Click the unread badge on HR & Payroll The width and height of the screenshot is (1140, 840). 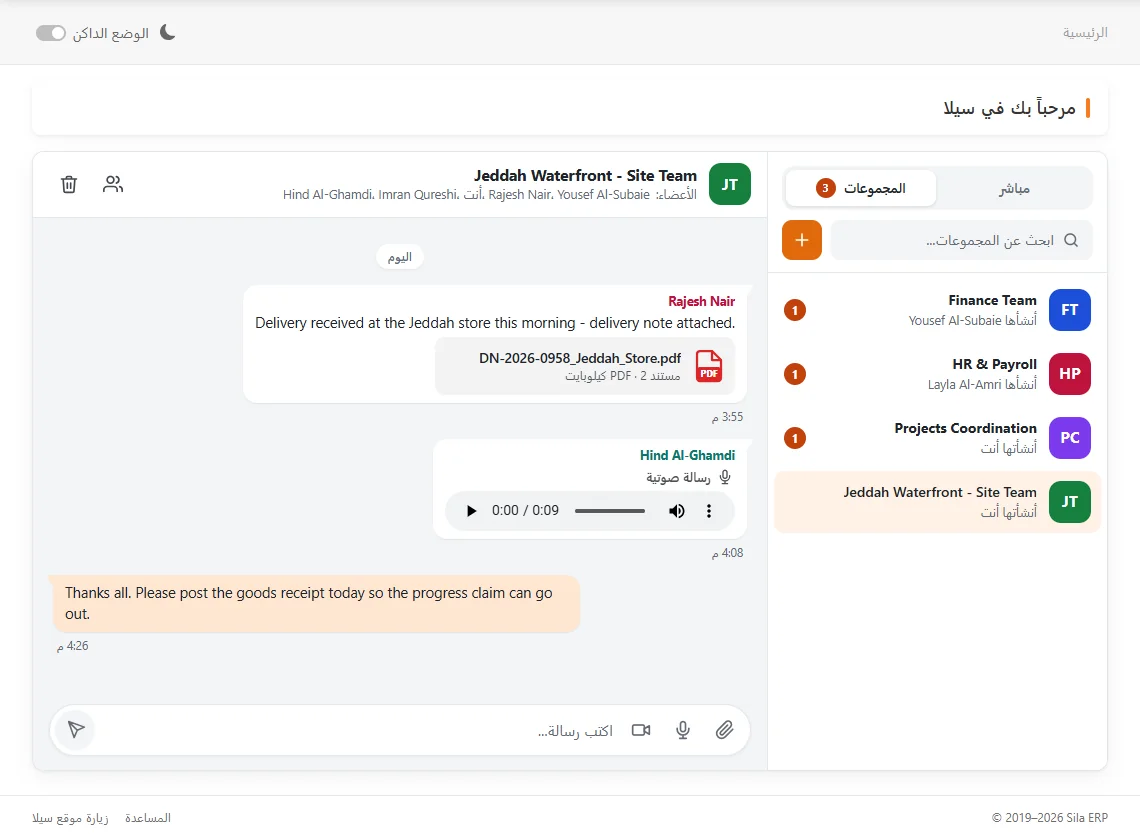pos(795,375)
